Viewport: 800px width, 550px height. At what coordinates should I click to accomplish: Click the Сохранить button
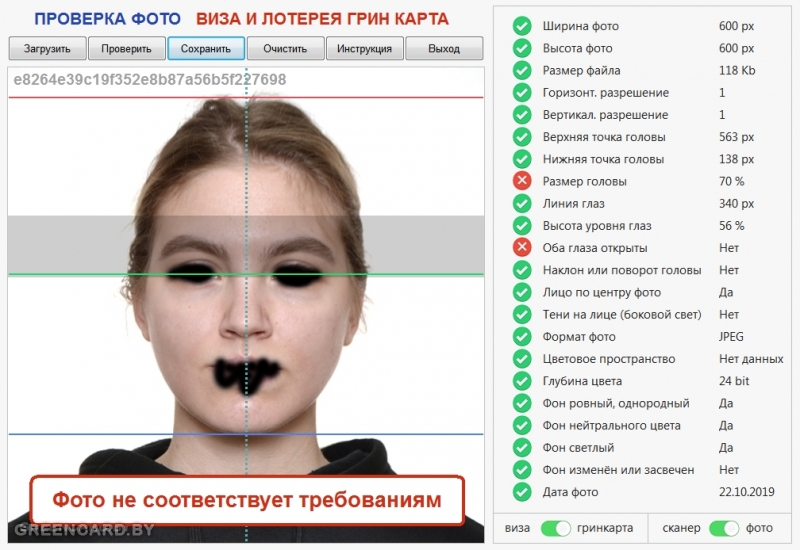click(206, 48)
